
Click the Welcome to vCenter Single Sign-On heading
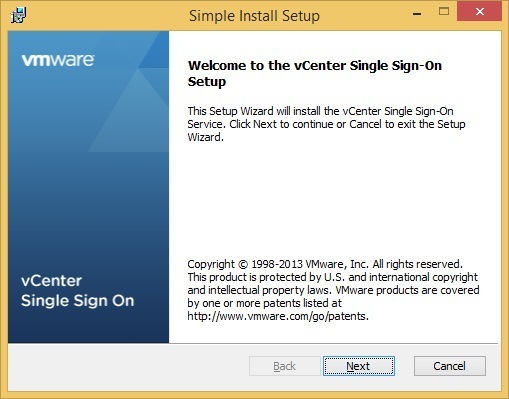pyautogui.click(x=315, y=73)
